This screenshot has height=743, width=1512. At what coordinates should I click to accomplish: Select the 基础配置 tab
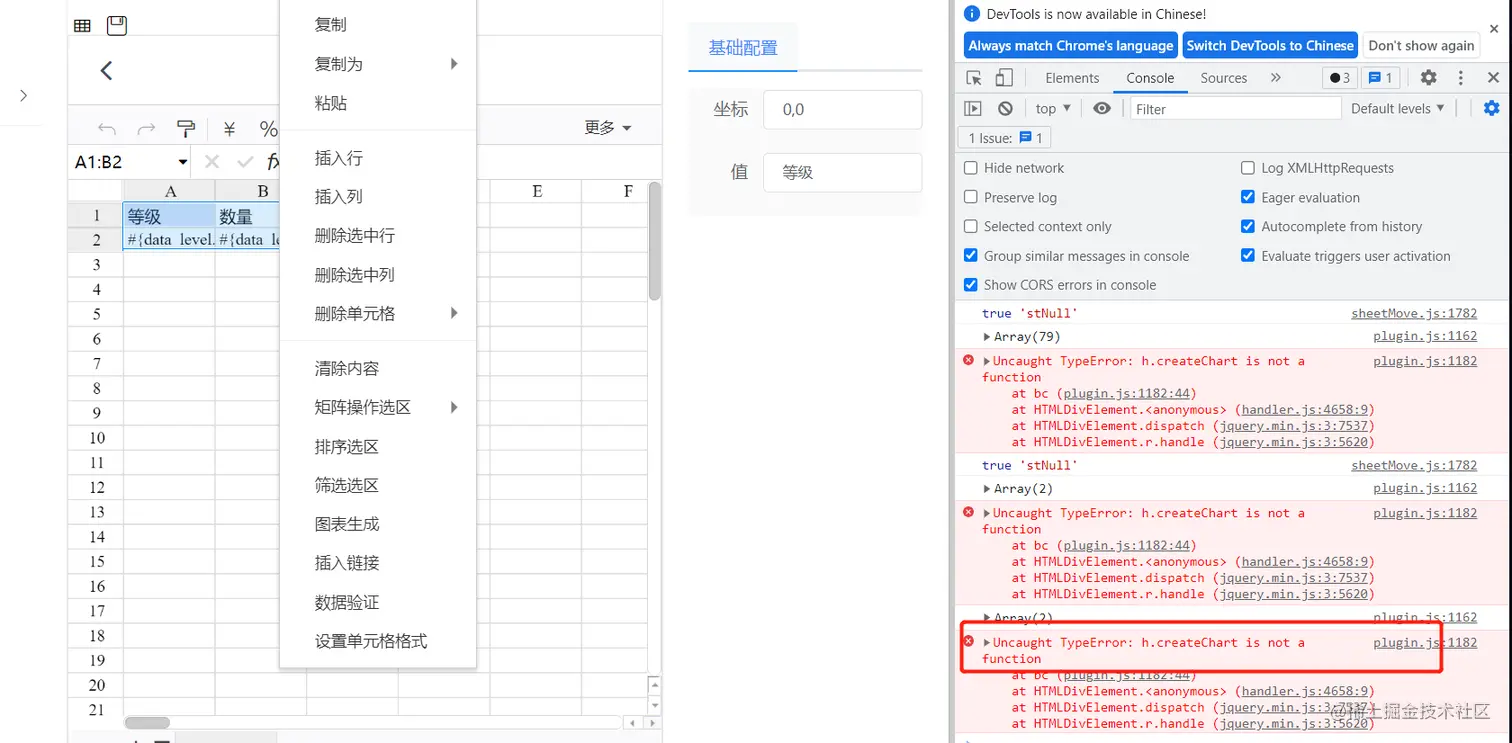tap(743, 47)
